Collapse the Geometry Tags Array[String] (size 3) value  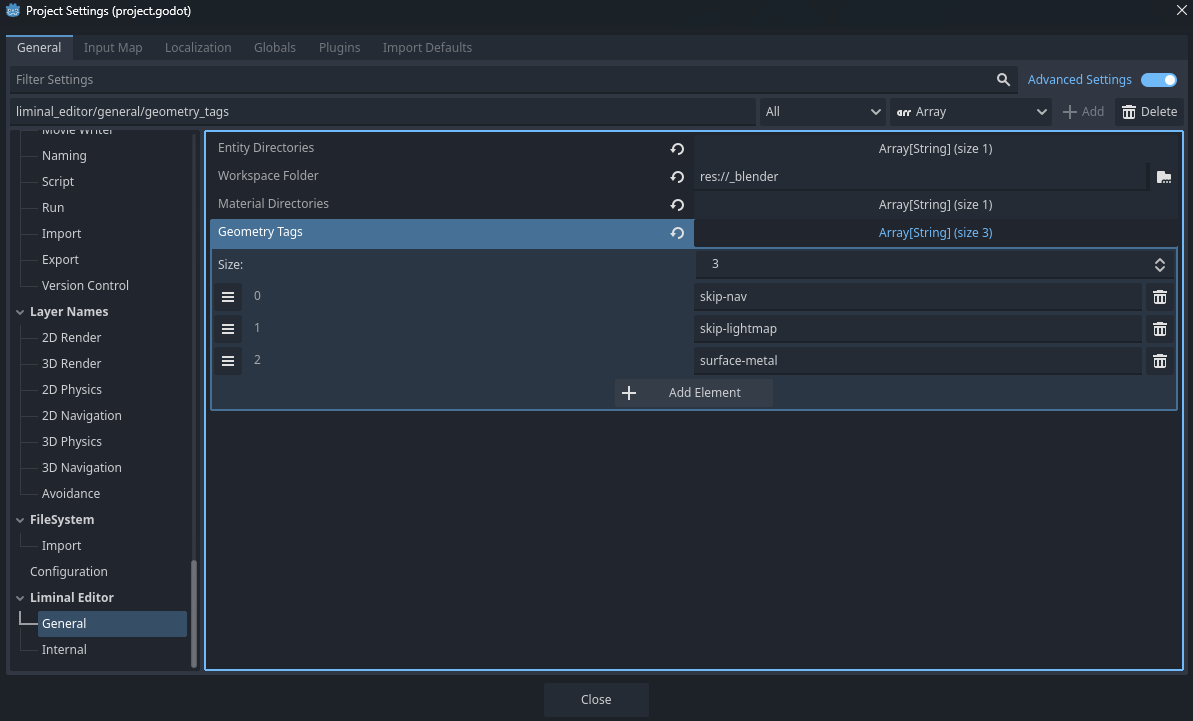coord(935,233)
